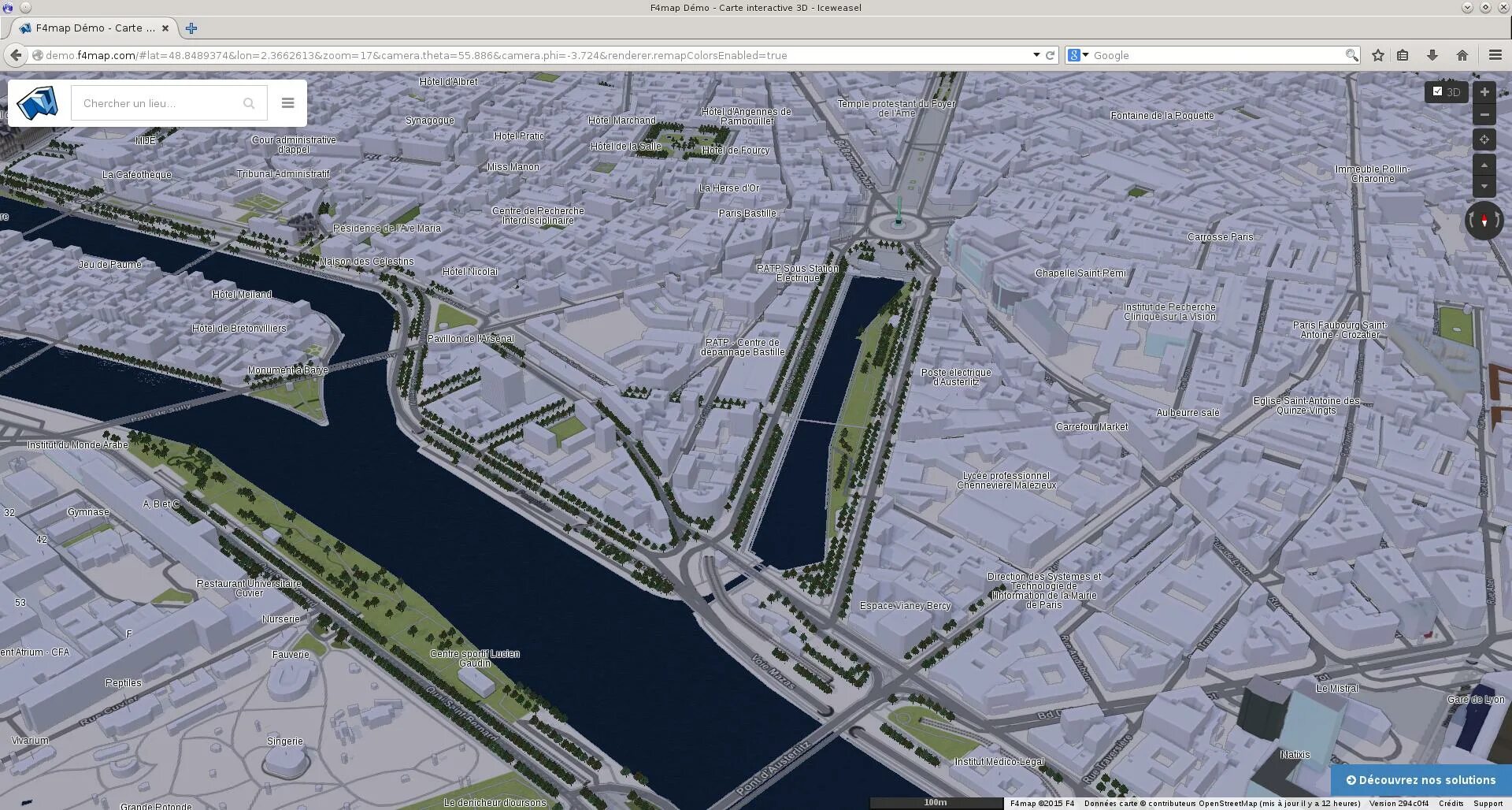Screen dimensions: 1512x810
Task: Click the magnifier in the Google search bar
Action: tap(1351, 55)
